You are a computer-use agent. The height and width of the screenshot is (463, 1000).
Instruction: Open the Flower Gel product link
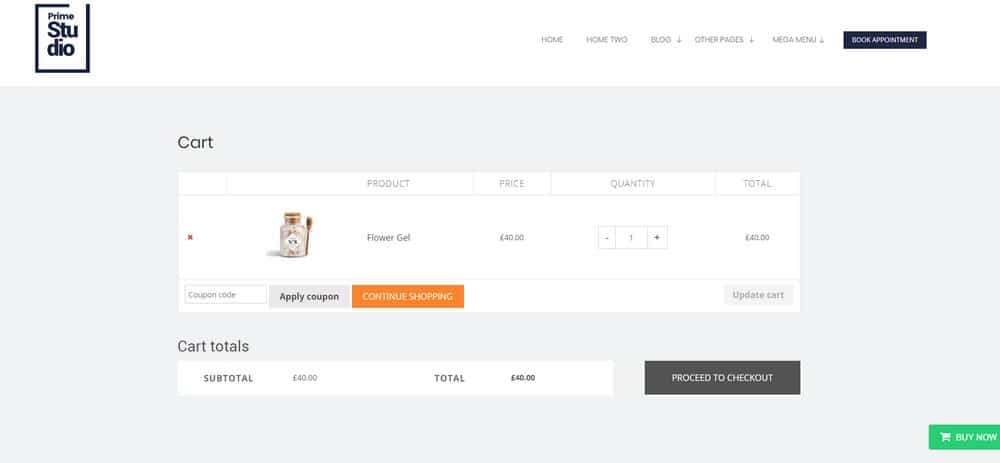click(x=388, y=238)
